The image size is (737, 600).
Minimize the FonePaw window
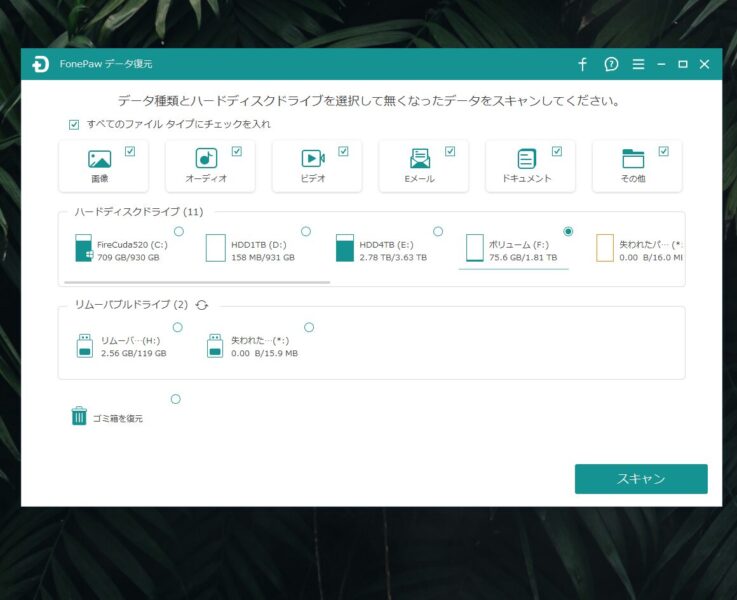point(661,64)
